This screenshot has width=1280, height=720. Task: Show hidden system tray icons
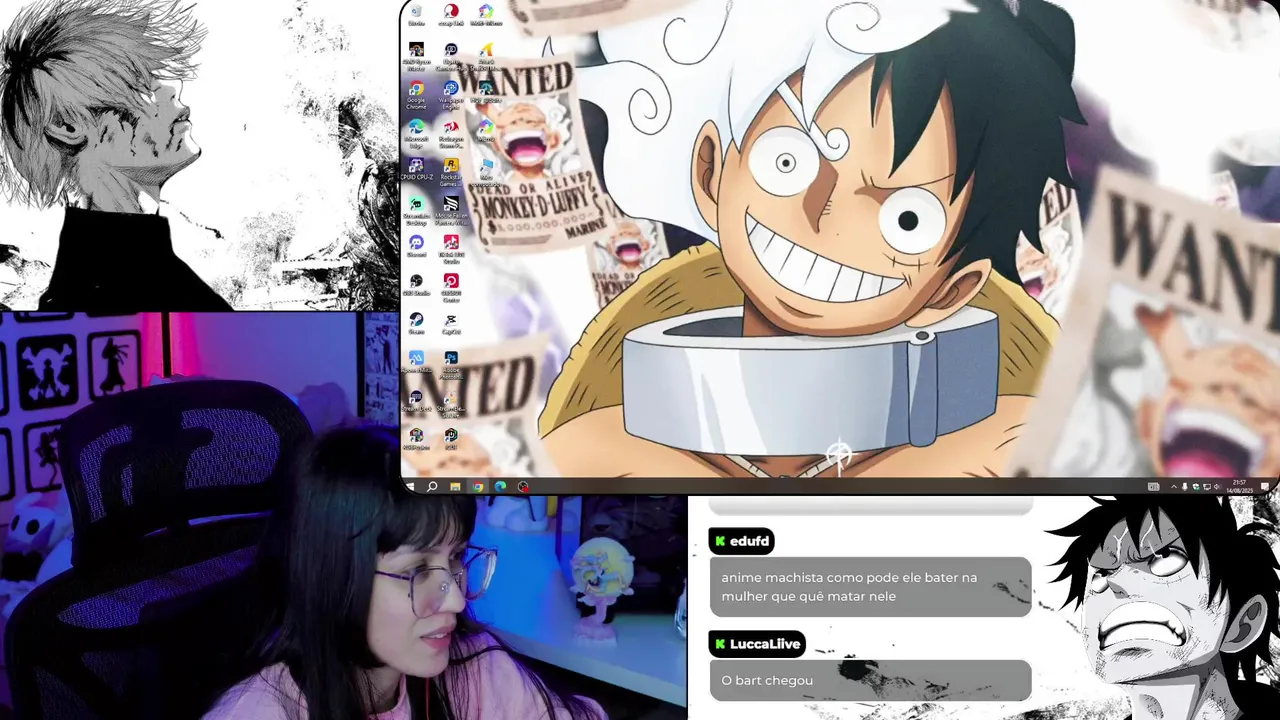coord(1174,487)
